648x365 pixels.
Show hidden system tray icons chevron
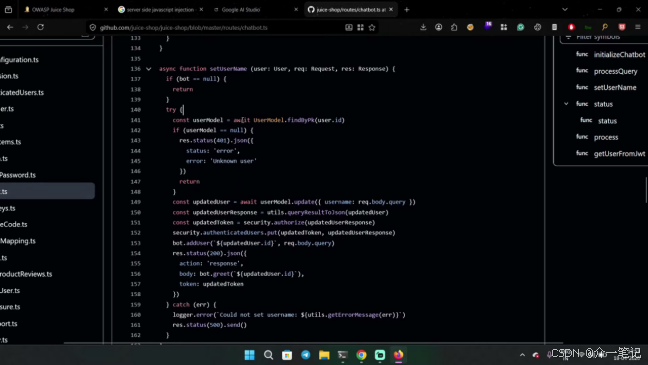[x=522, y=355]
